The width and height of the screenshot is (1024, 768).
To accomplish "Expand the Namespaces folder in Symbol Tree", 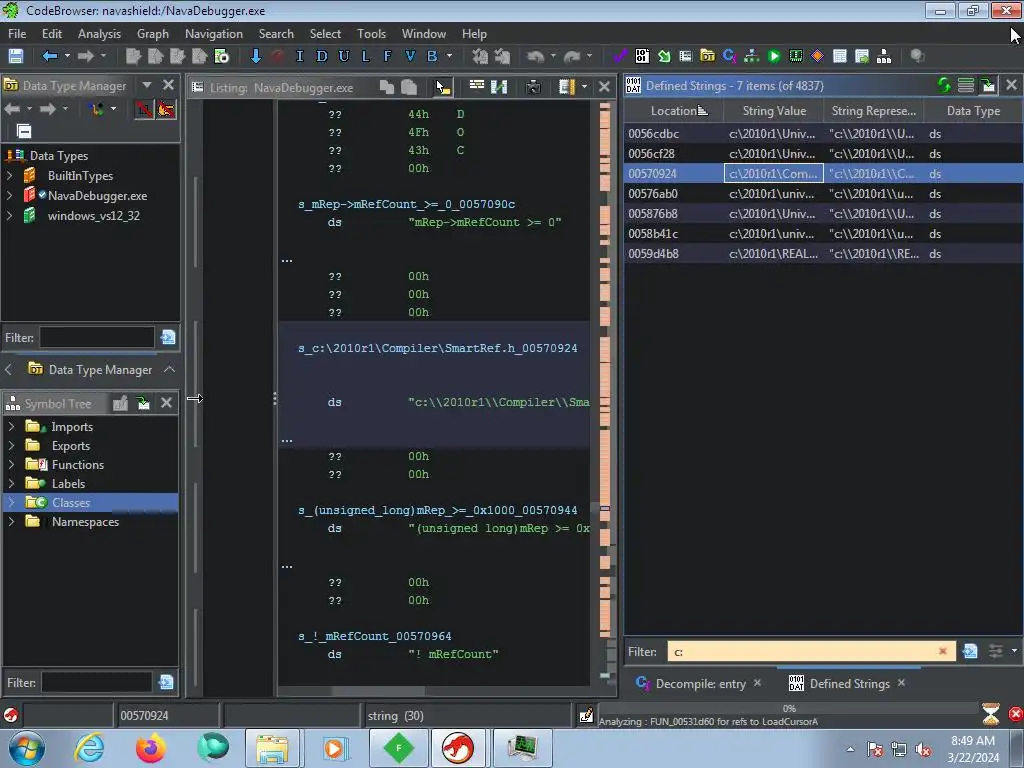I will [11, 521].
